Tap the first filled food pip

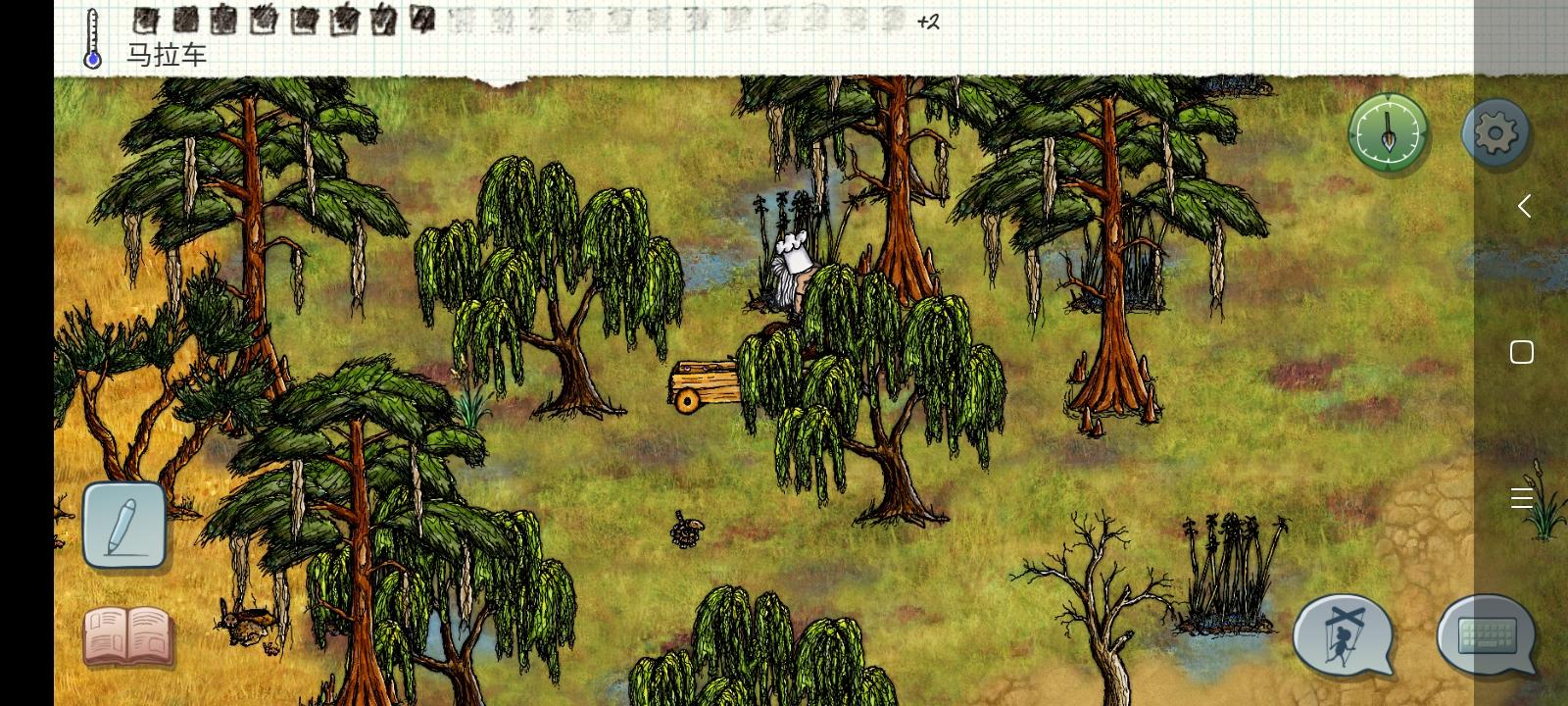tap(146, 20)
